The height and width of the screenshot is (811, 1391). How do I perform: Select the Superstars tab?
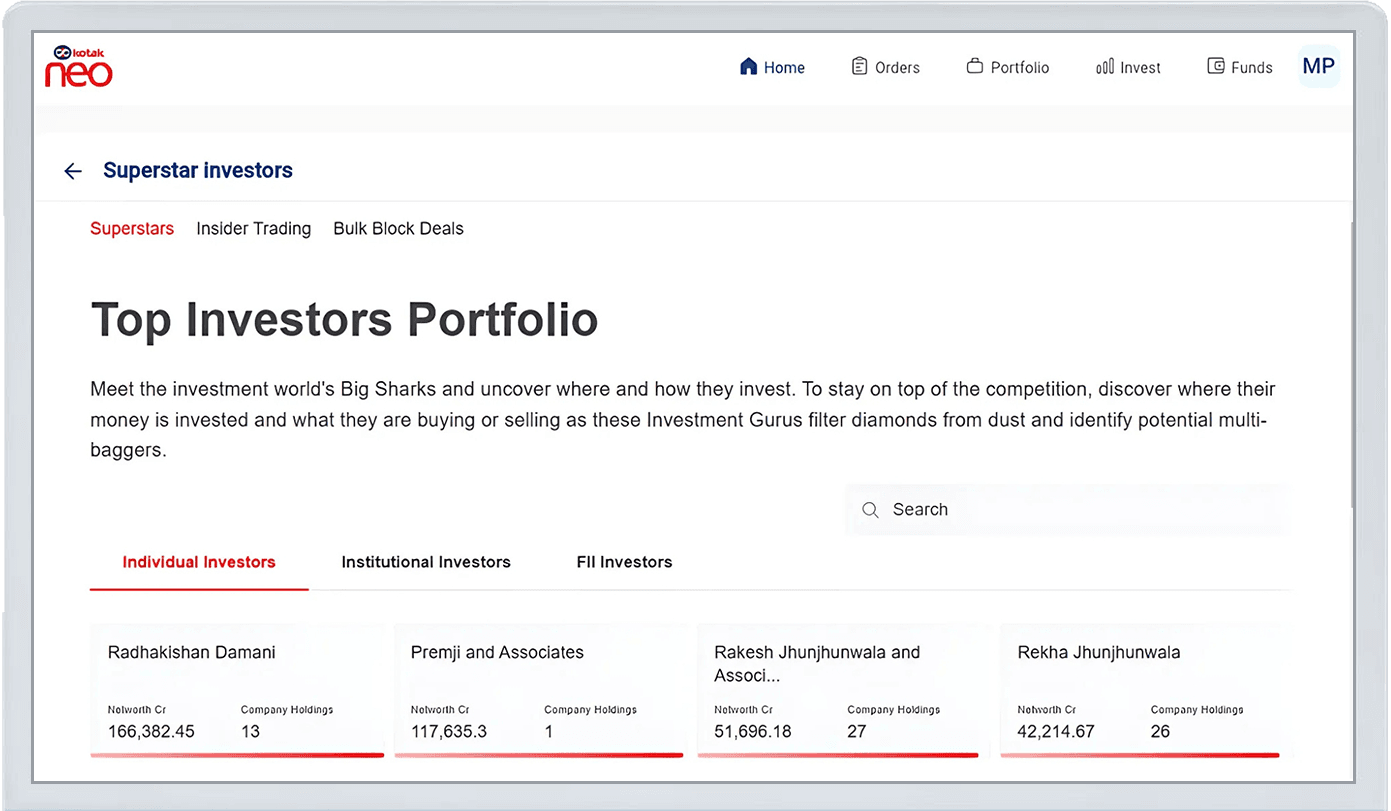point(132,229)
